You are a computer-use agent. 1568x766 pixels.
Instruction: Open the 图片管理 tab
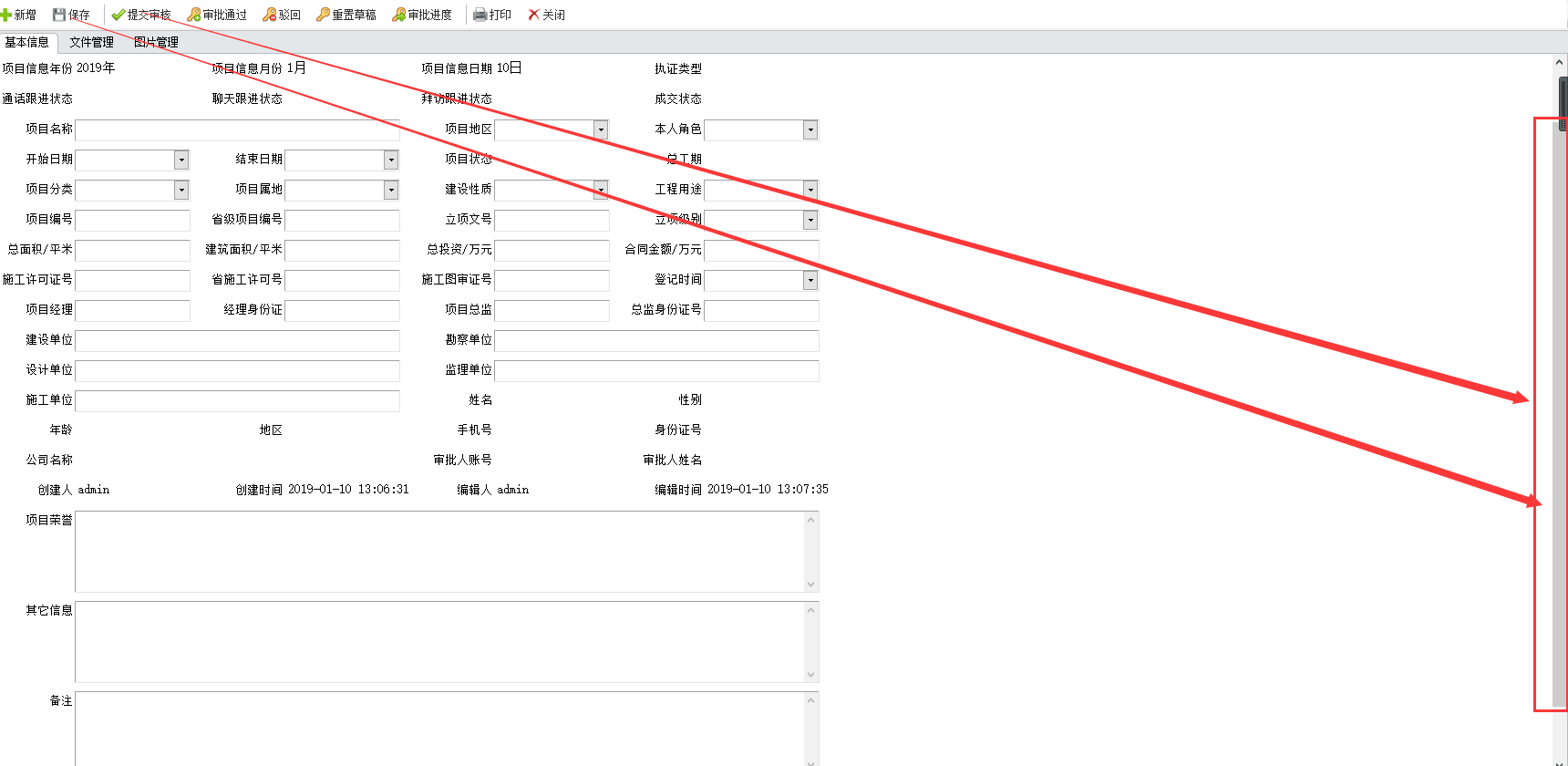(x=156, y=42)
